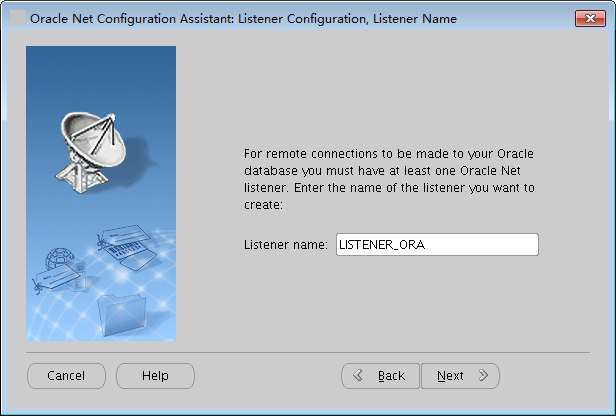The width and height of the screenshot is (616, 416).
Task: Click the laptop illustration icon
Action: click(127, 248)
